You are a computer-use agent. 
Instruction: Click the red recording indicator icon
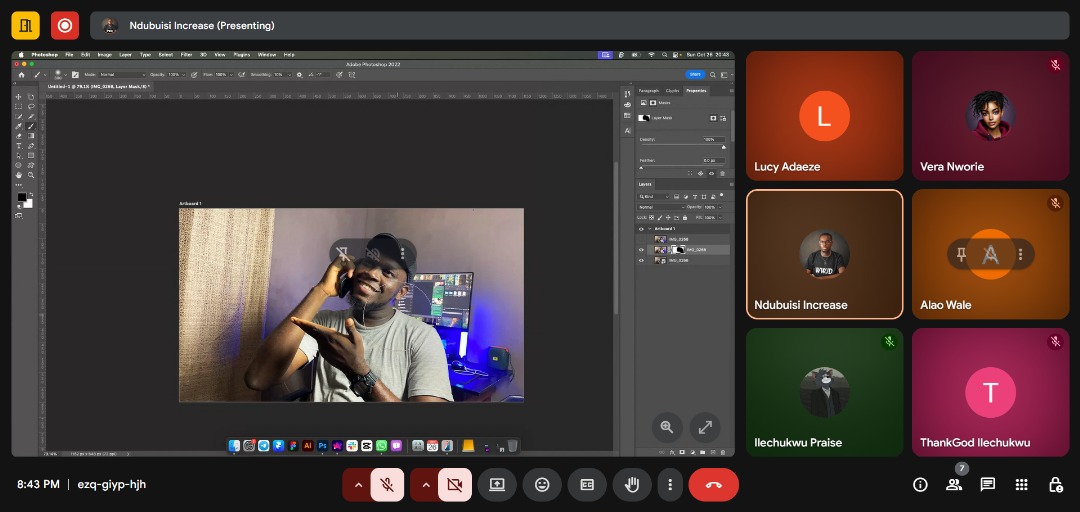(x=65, y=25)
